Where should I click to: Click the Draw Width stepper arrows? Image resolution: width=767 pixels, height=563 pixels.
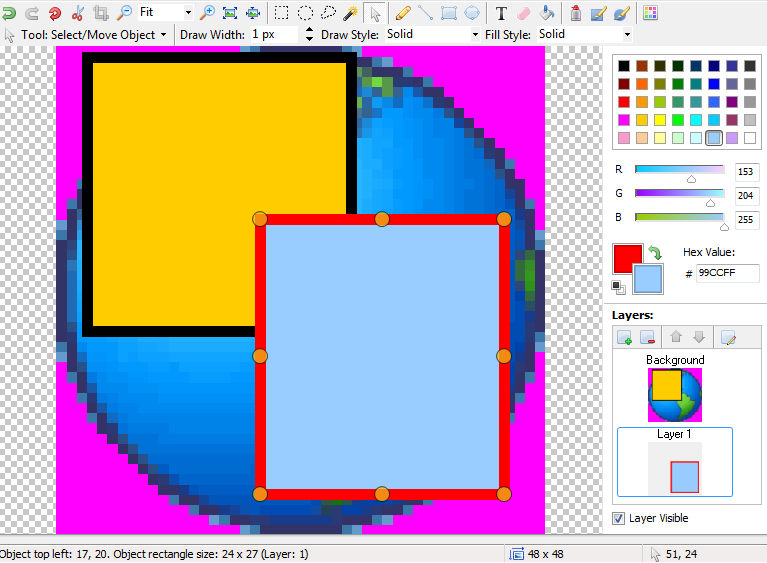pyautogui.click(x=309, y=34)
